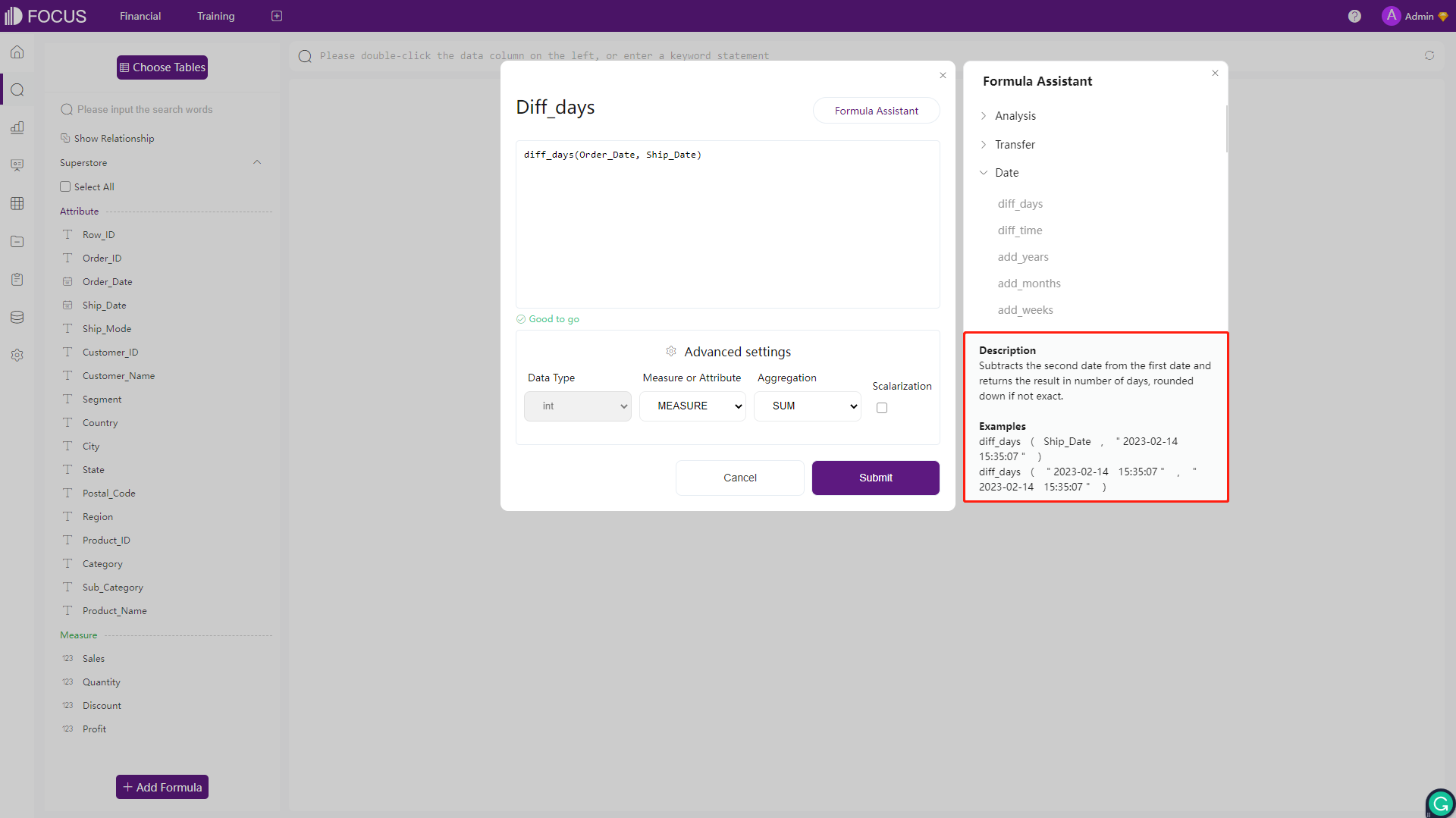
Task: Select the Segment column
Action: [x=102, y=400]
